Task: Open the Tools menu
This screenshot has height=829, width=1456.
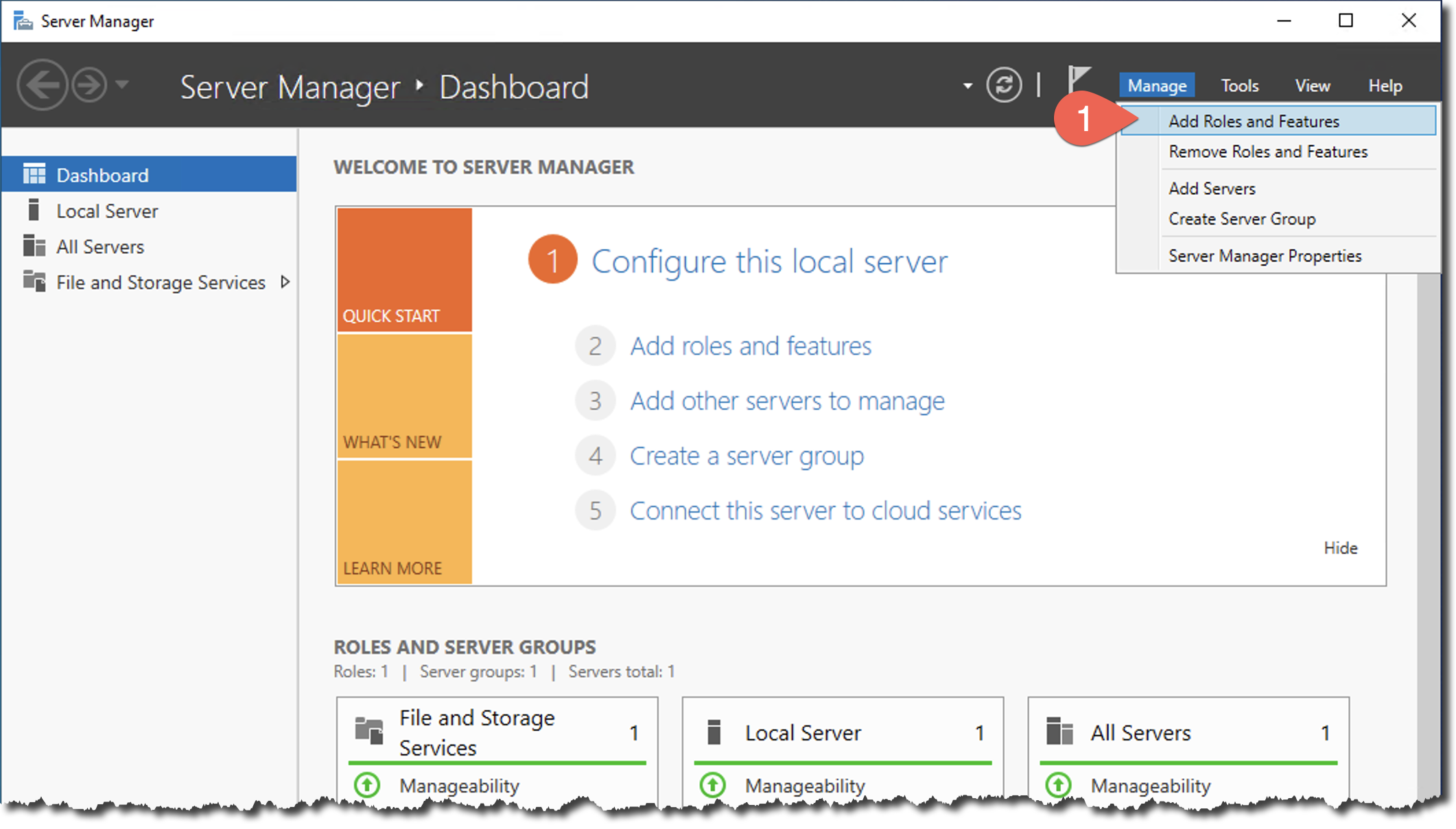Action: tap(1239, 85)
